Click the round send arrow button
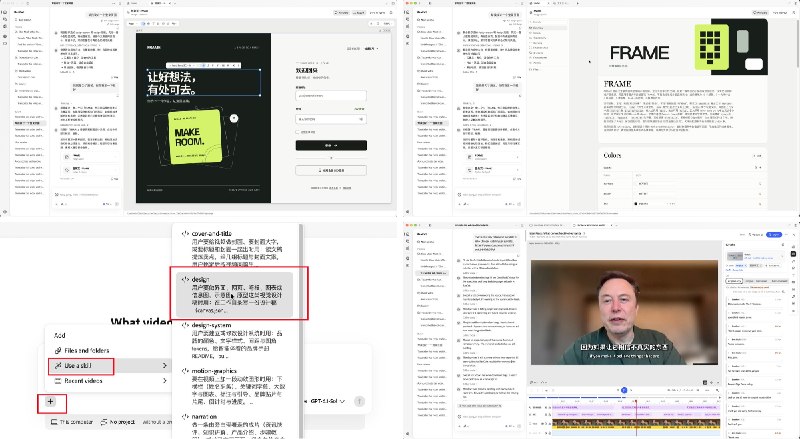800x439 pixels. (x=359, y=401)
